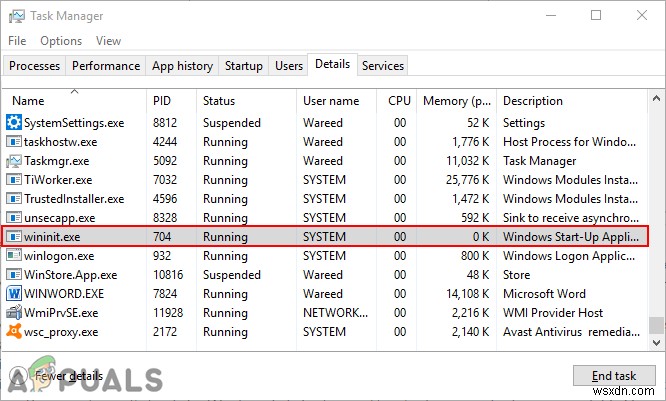Click the WmiPrvSE.exe process icon

tap(14, 312)
